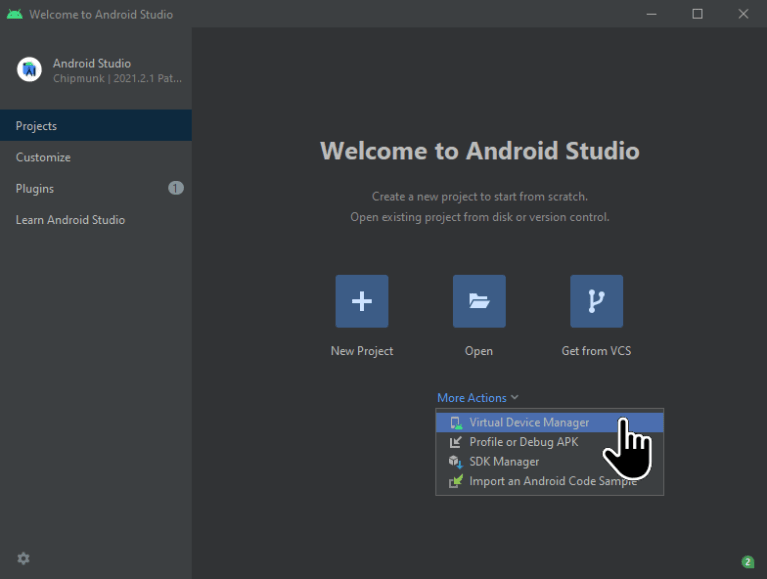
Task: Open Learn Android Studio tab
Action: pyautogui.click(x=96, y=220)
